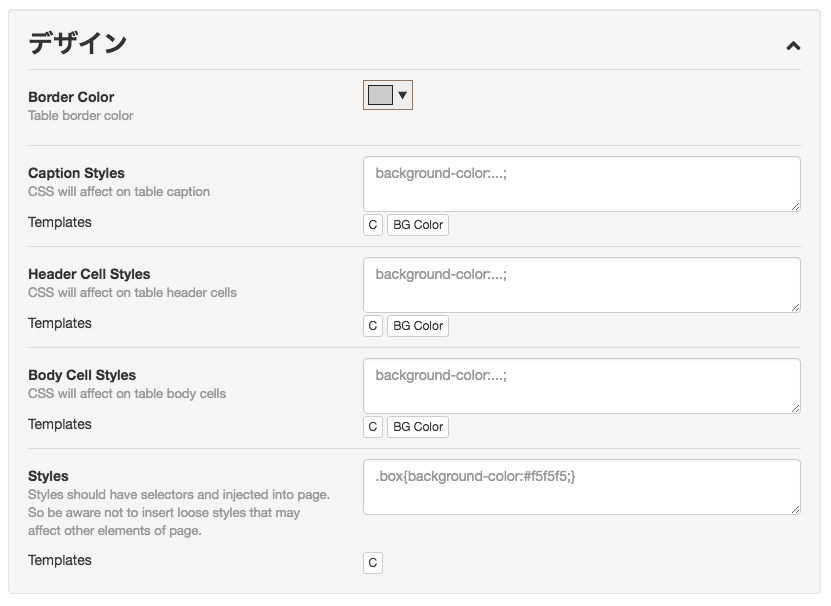Apply BG Color template to Body Cell Styles
The height and width of the screenshot is (606, 831).
(418, 427)
